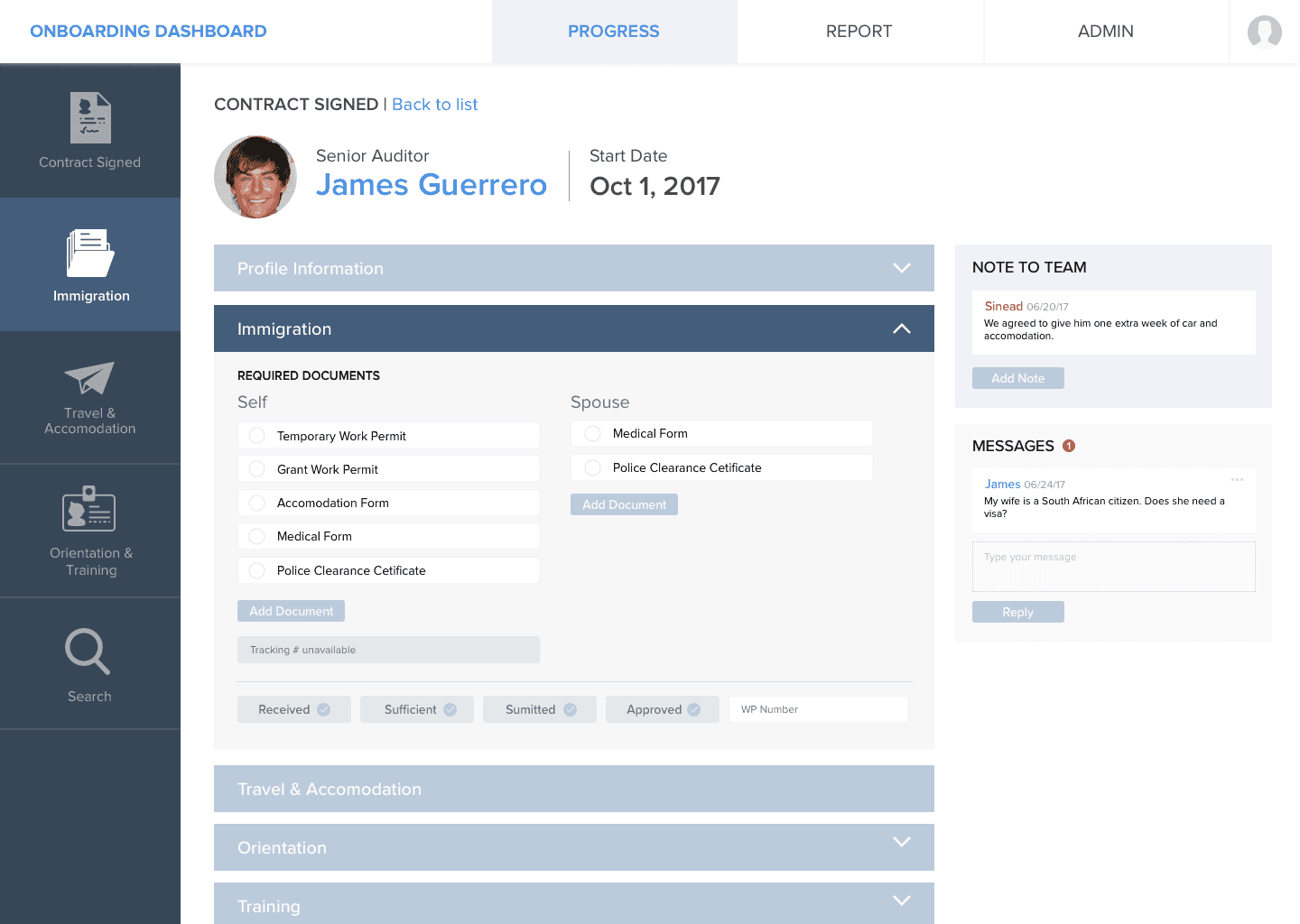Click the WP Number input field
The image size is (1300, 924).
[818, 709]
